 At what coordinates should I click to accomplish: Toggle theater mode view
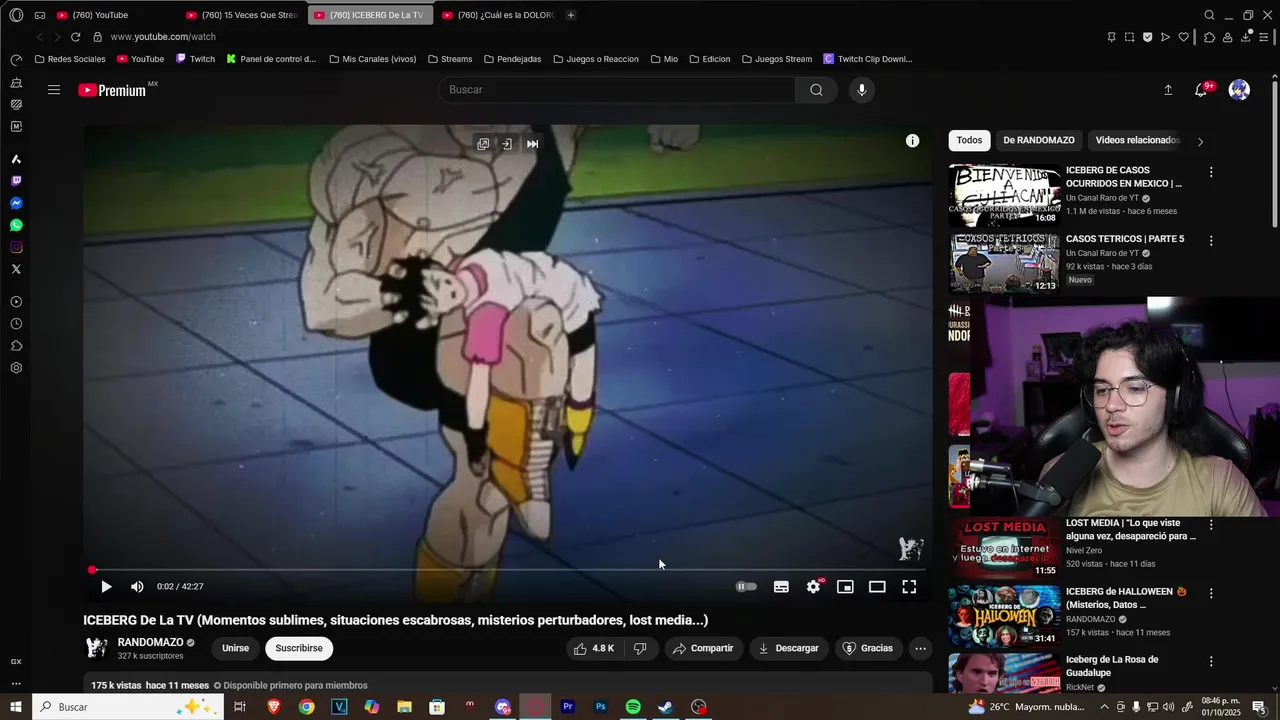click(877, 587)
